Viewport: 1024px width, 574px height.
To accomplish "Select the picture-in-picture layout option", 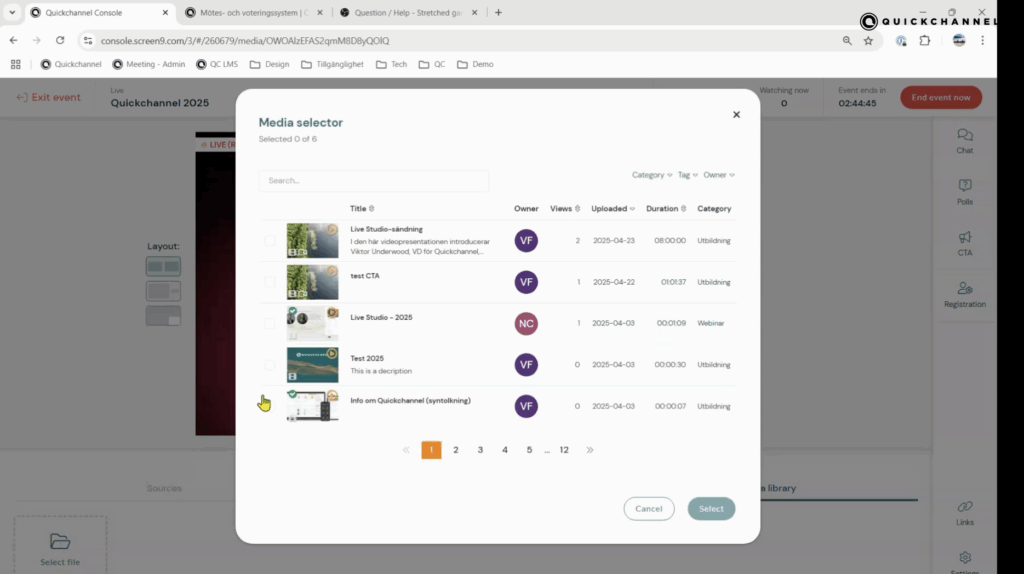I will click(163, 316).
